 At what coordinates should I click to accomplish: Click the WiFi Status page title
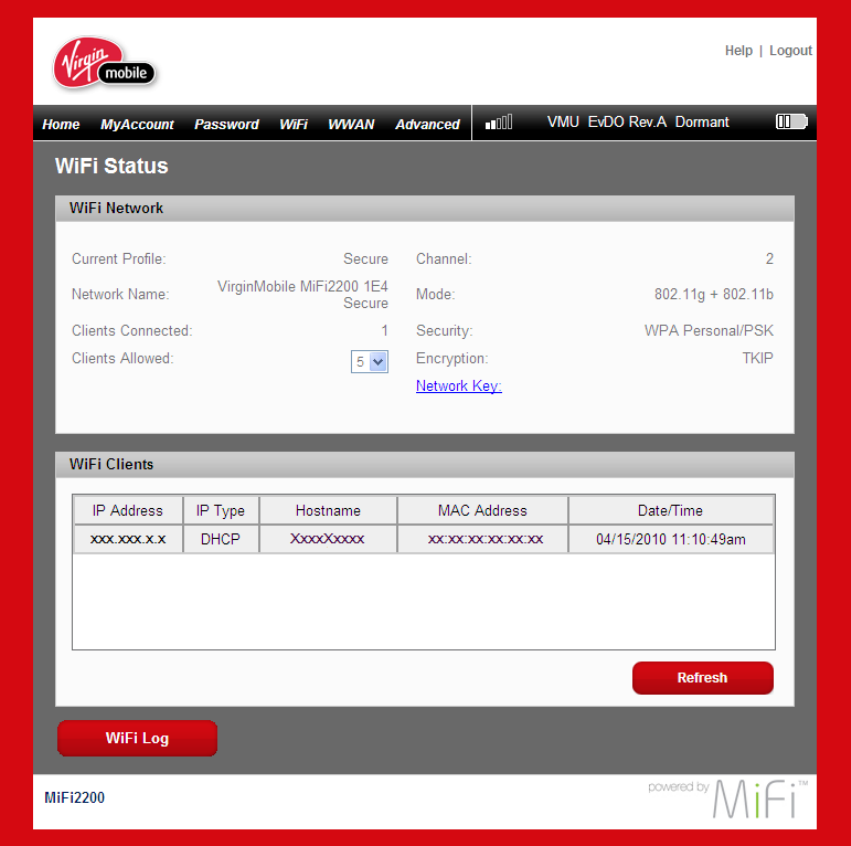(111, 166)
